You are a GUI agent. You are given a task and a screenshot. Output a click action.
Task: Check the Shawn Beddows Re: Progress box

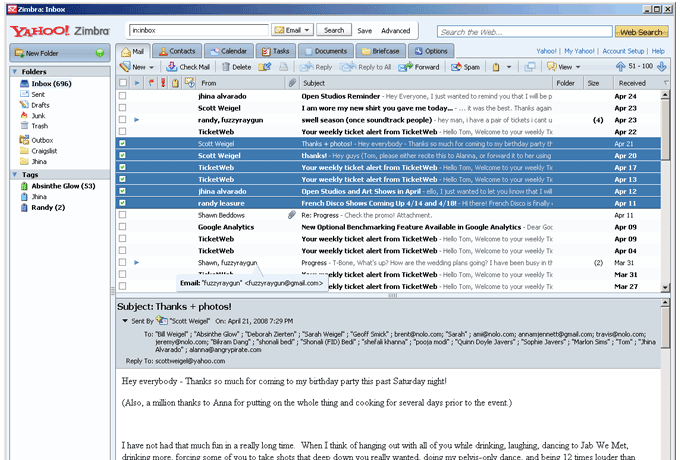click(123, 215)
